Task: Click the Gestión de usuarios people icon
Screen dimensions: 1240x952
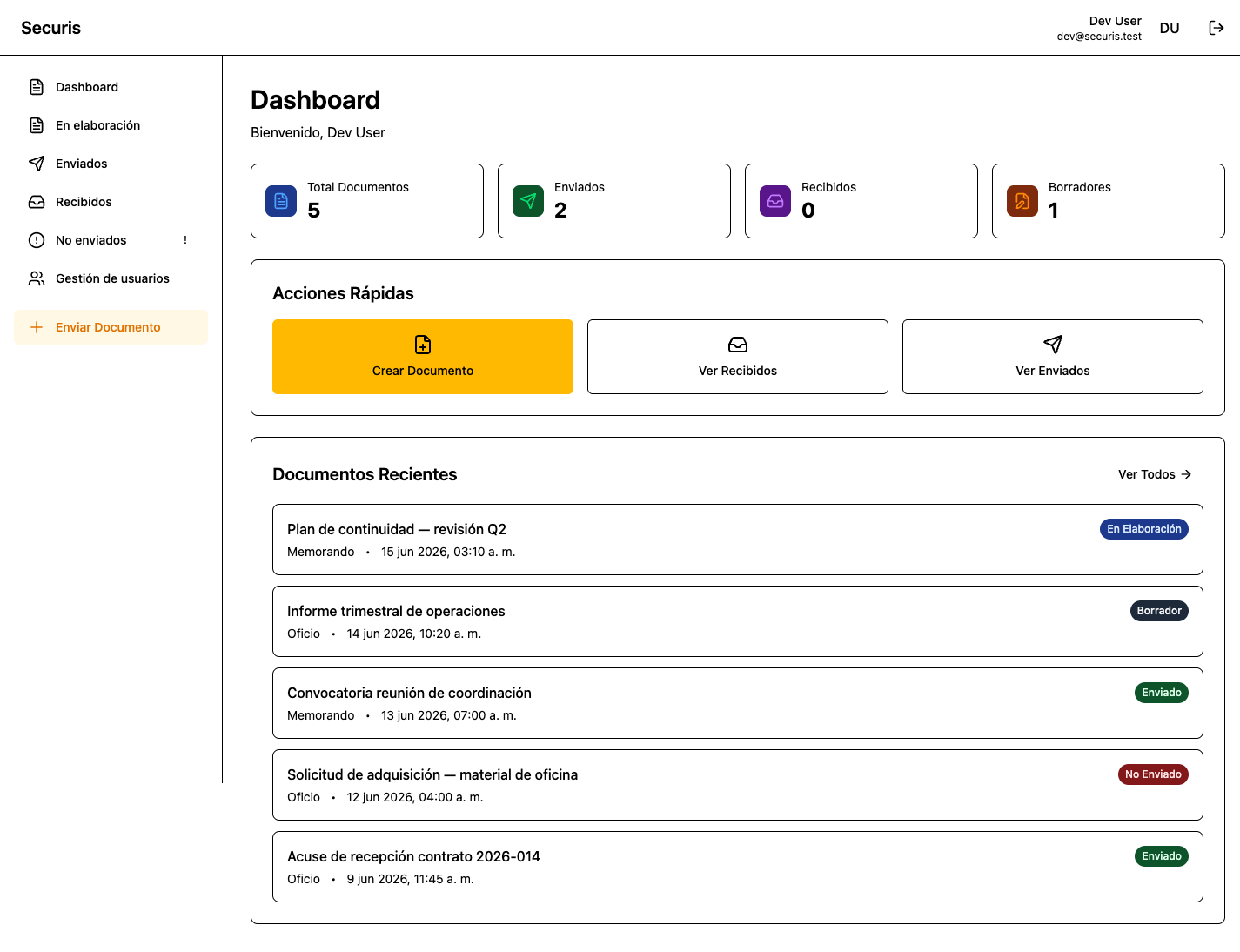Action: point(37,278)
